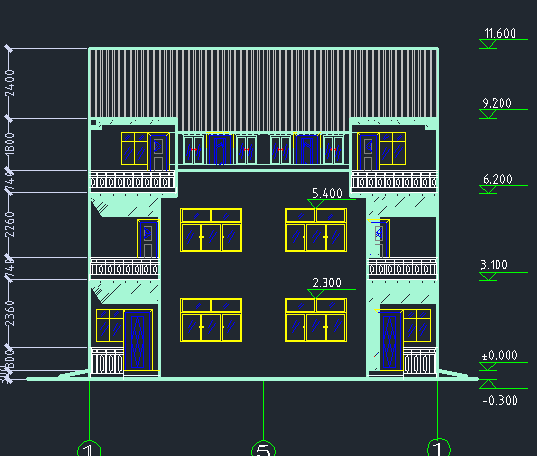Select the 2360 vertical dimension text
537x456 pixels.
(10, 313)
